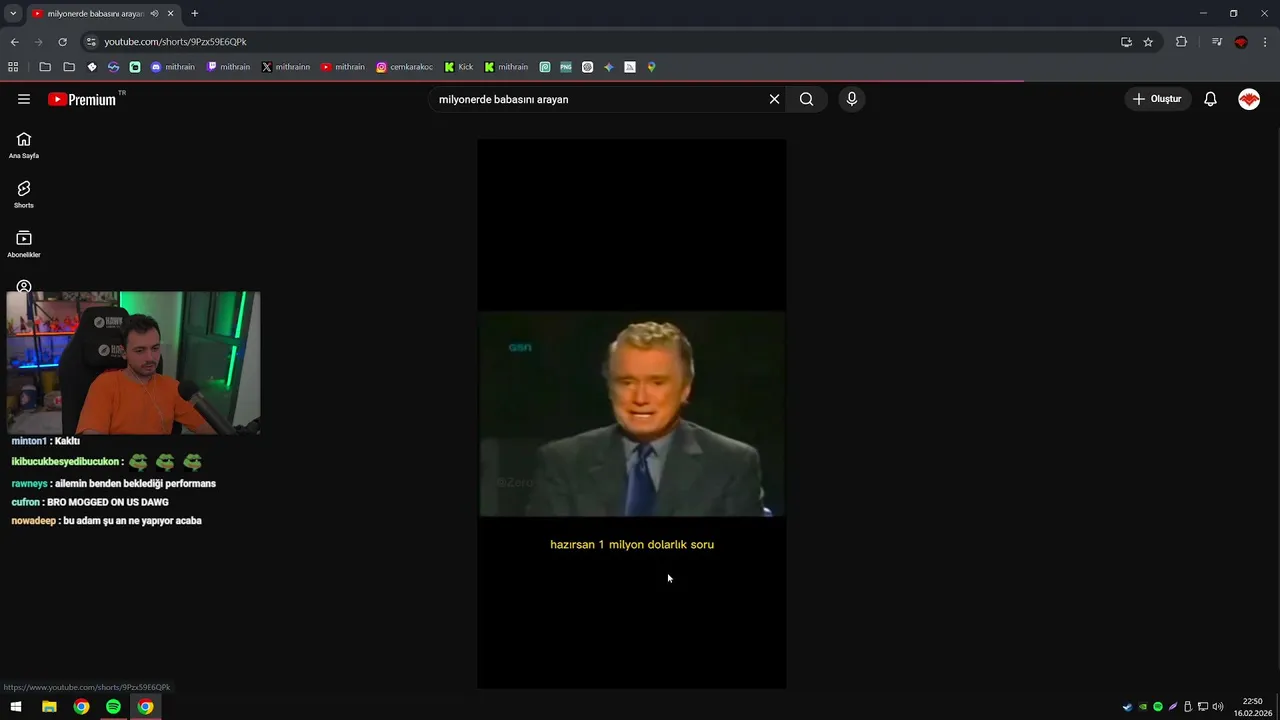Open the second bookmarks folder
This screenshot has height=720, width=1280.
coord(69,67)
